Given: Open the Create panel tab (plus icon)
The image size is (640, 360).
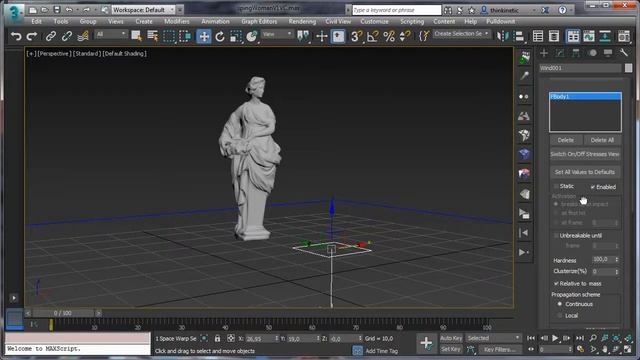Looking at the screenshot, I should click(544, 53).
